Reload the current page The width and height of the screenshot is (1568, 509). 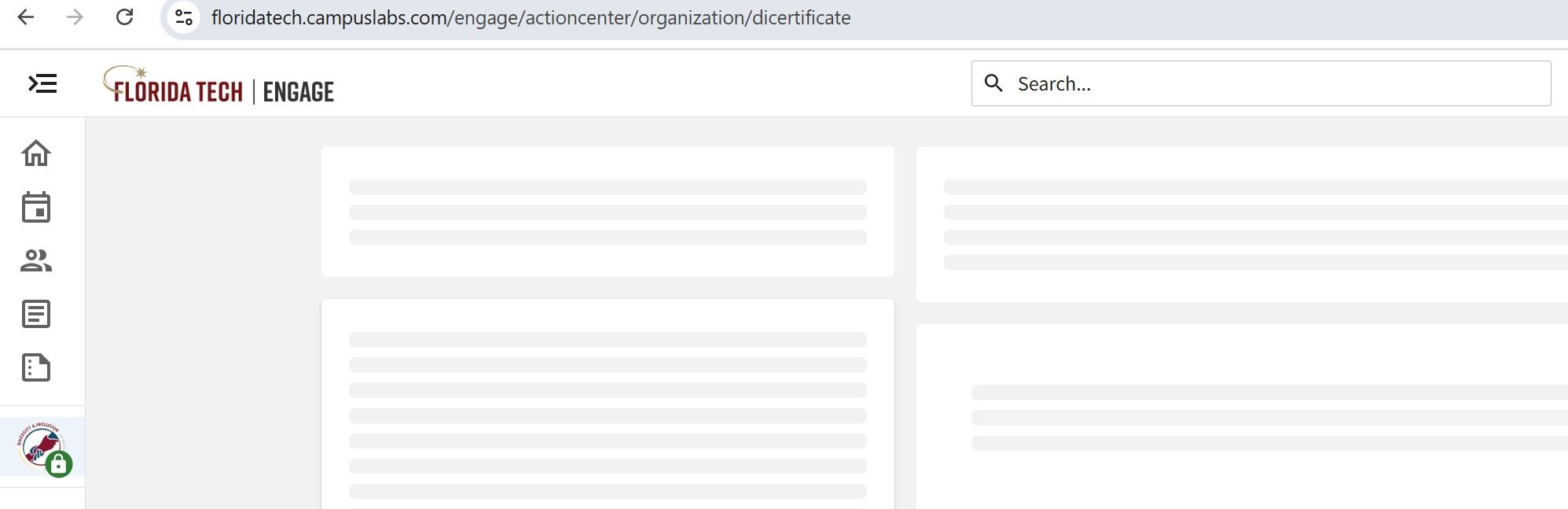124,17
